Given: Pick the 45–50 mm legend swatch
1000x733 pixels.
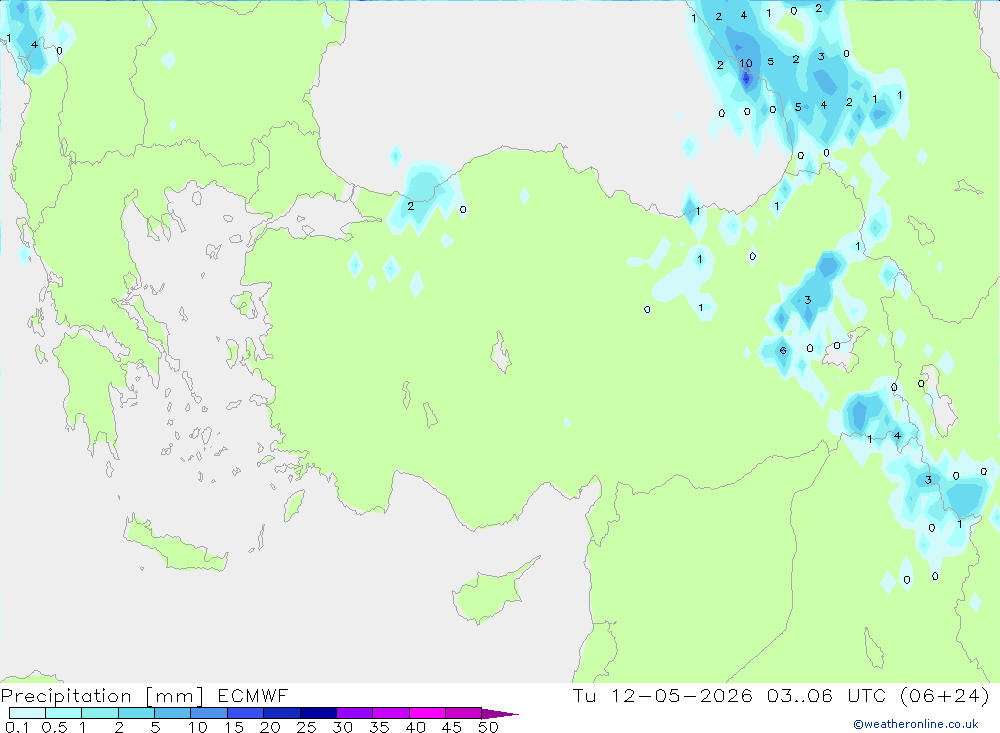Looking at the screenshot, I should pos(463,713).
